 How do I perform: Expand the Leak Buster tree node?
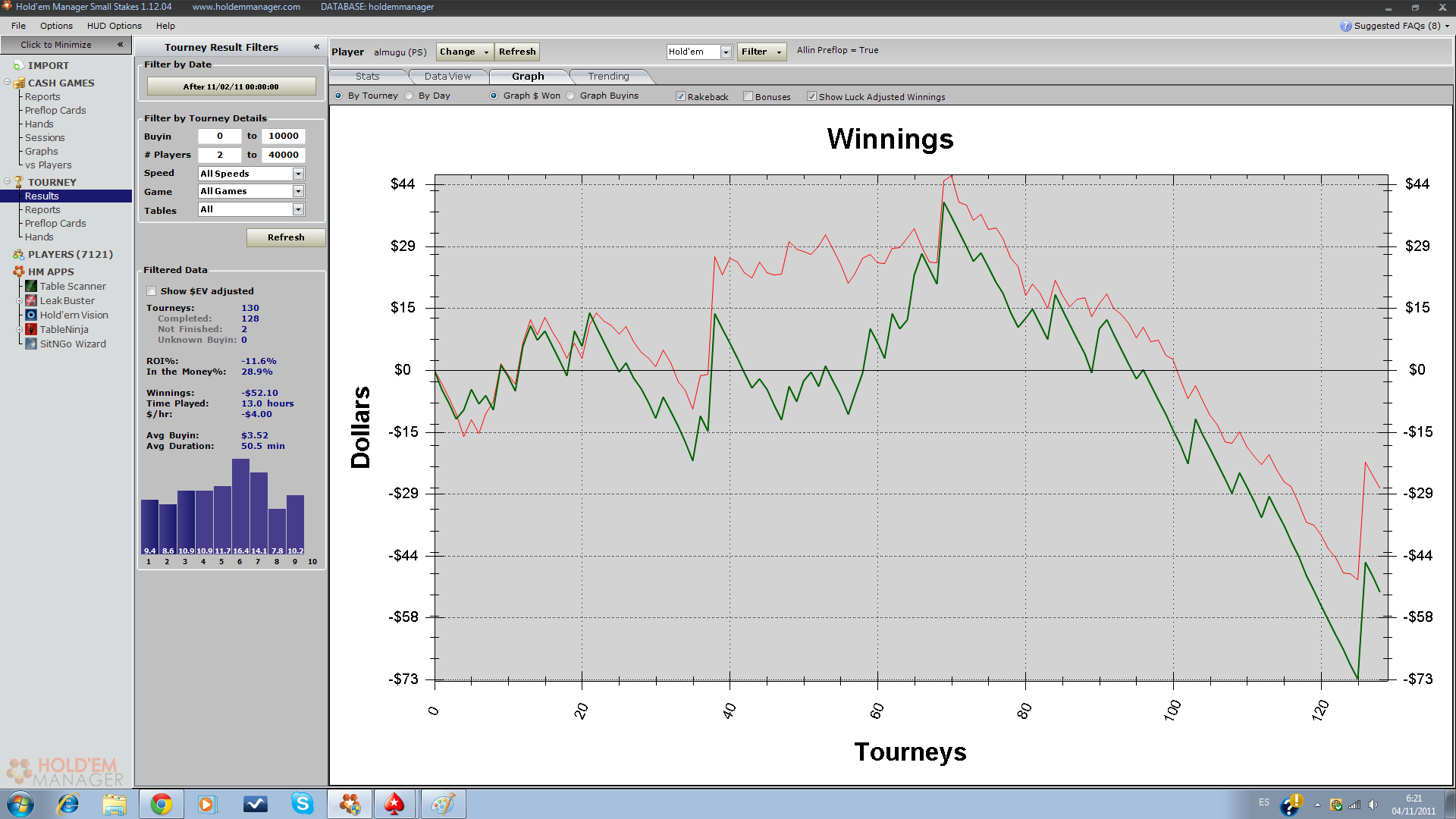pos(19,300)
